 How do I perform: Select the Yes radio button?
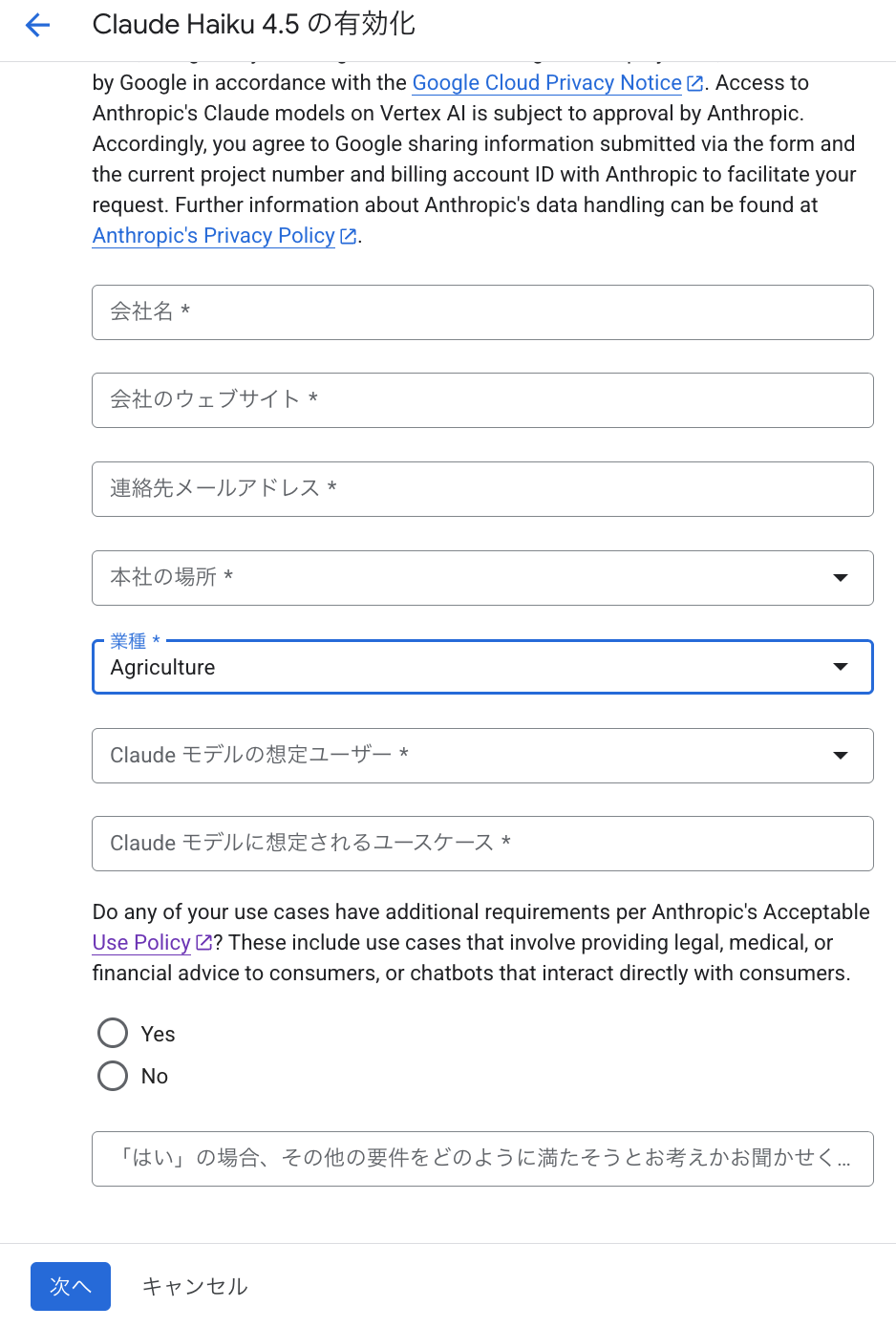tap(113, 1033)
